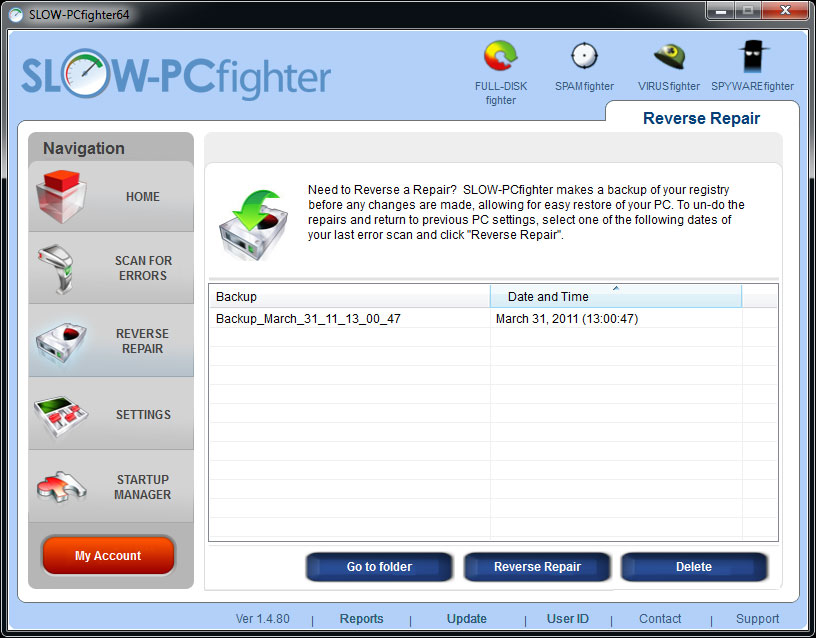This screenshot has width=816, height=638.
Task: Open the VIRUSfighter helmet icon
Action: pos(669,56)
